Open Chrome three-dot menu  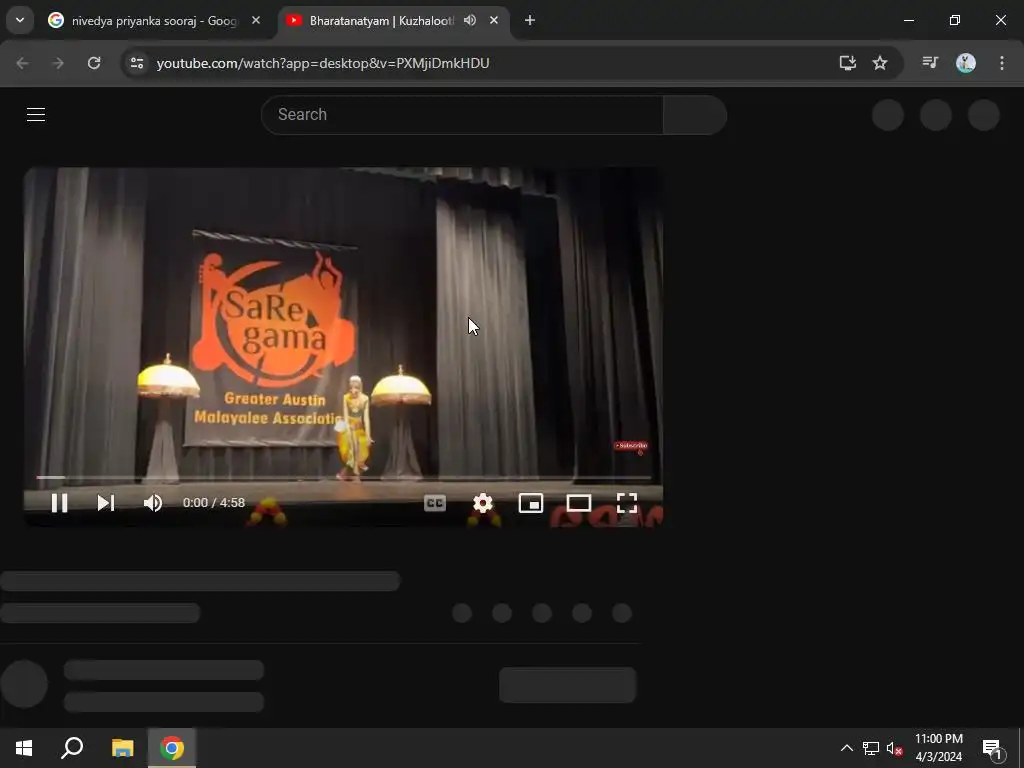click(x=1002, y=63)
